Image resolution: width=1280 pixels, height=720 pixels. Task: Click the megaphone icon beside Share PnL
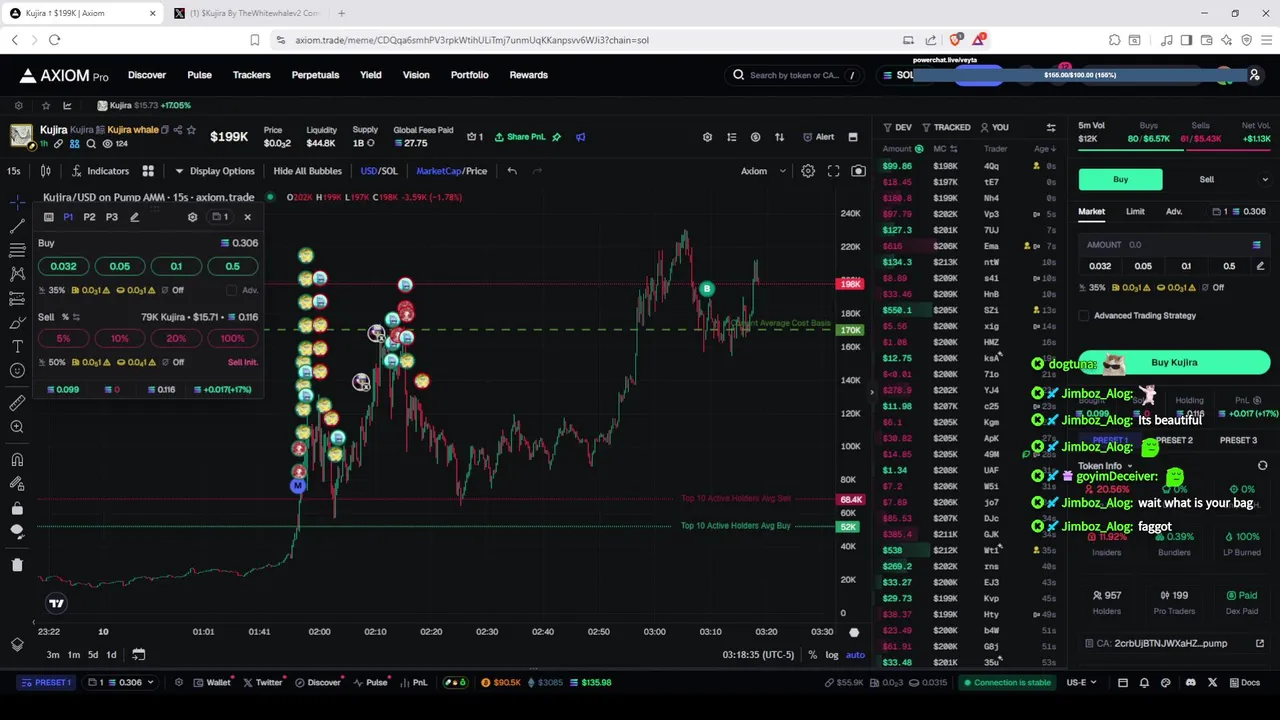(580, 137)
